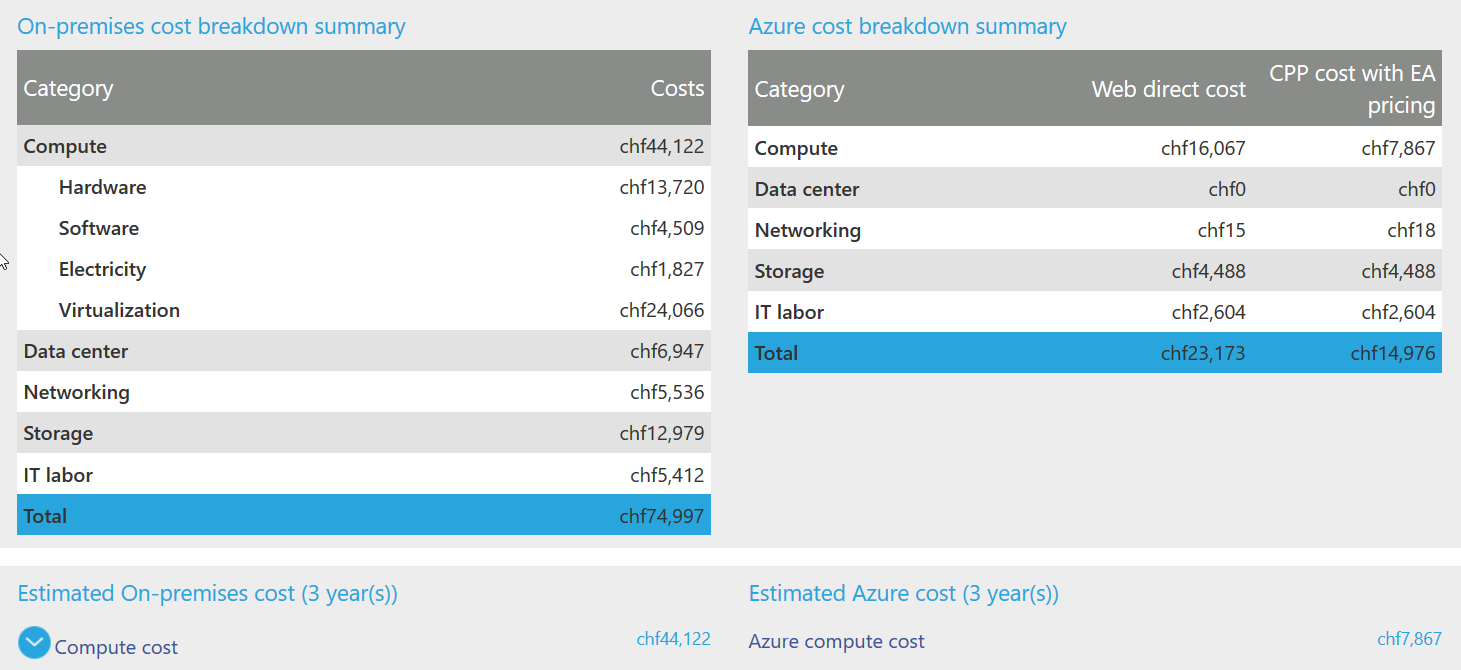Select the Hardware row label
The height and width of the screenshot is (670, 1461).
click(x=102, y=187)
